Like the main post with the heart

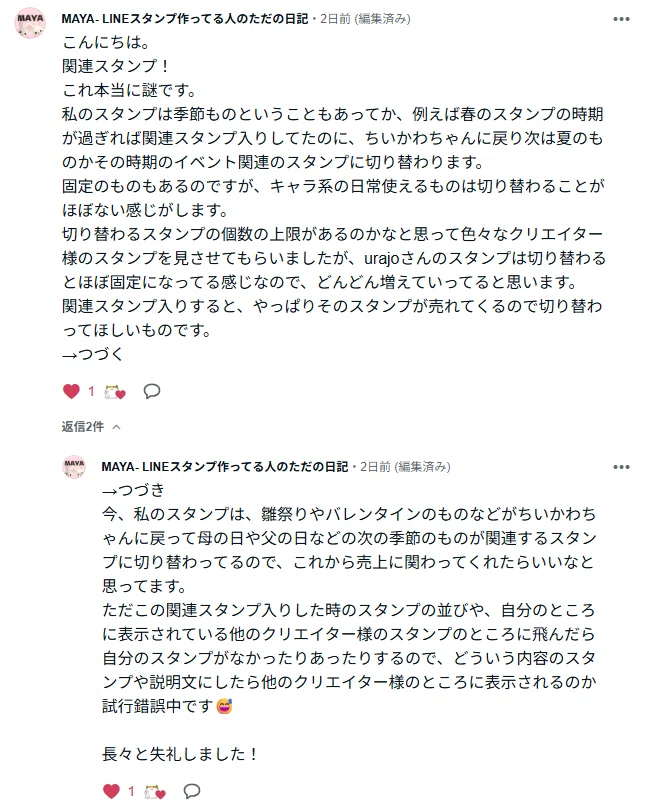pyautogui.click(x=72, y=392)
